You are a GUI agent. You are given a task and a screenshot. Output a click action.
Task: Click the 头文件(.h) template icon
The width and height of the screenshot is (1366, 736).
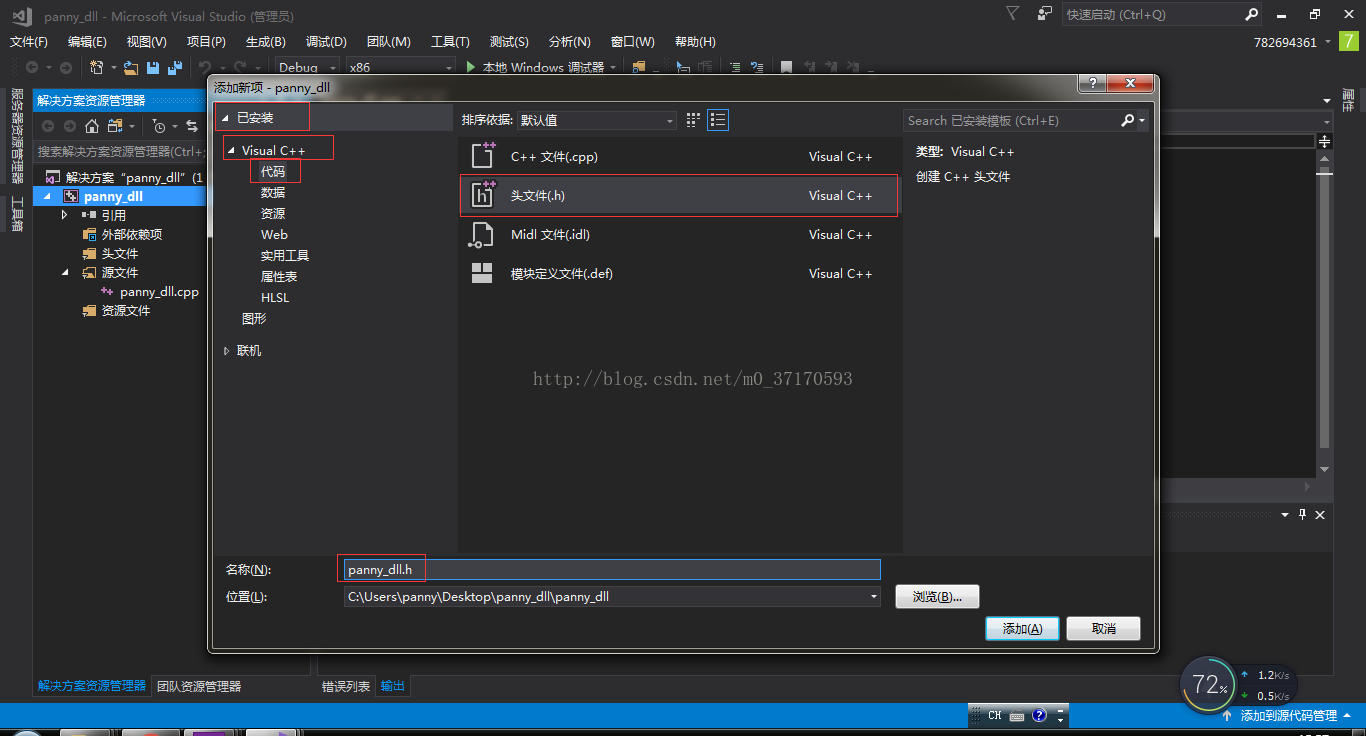(483, 195)
